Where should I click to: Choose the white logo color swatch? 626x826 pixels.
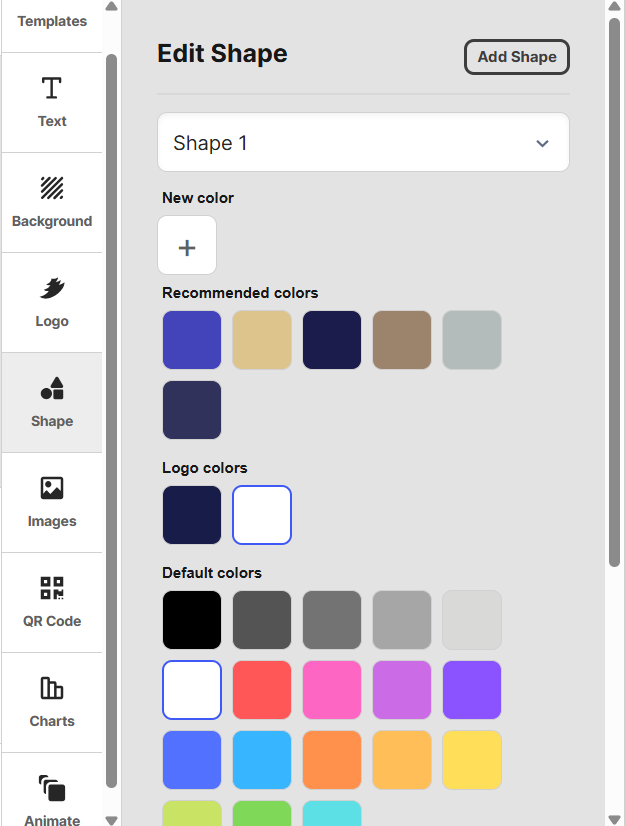(x=262, y=515)
